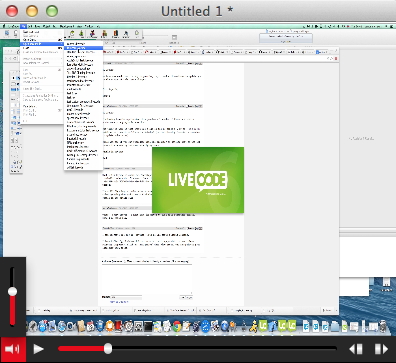Select the highlighted blue submenu entry

pos(83,48)
